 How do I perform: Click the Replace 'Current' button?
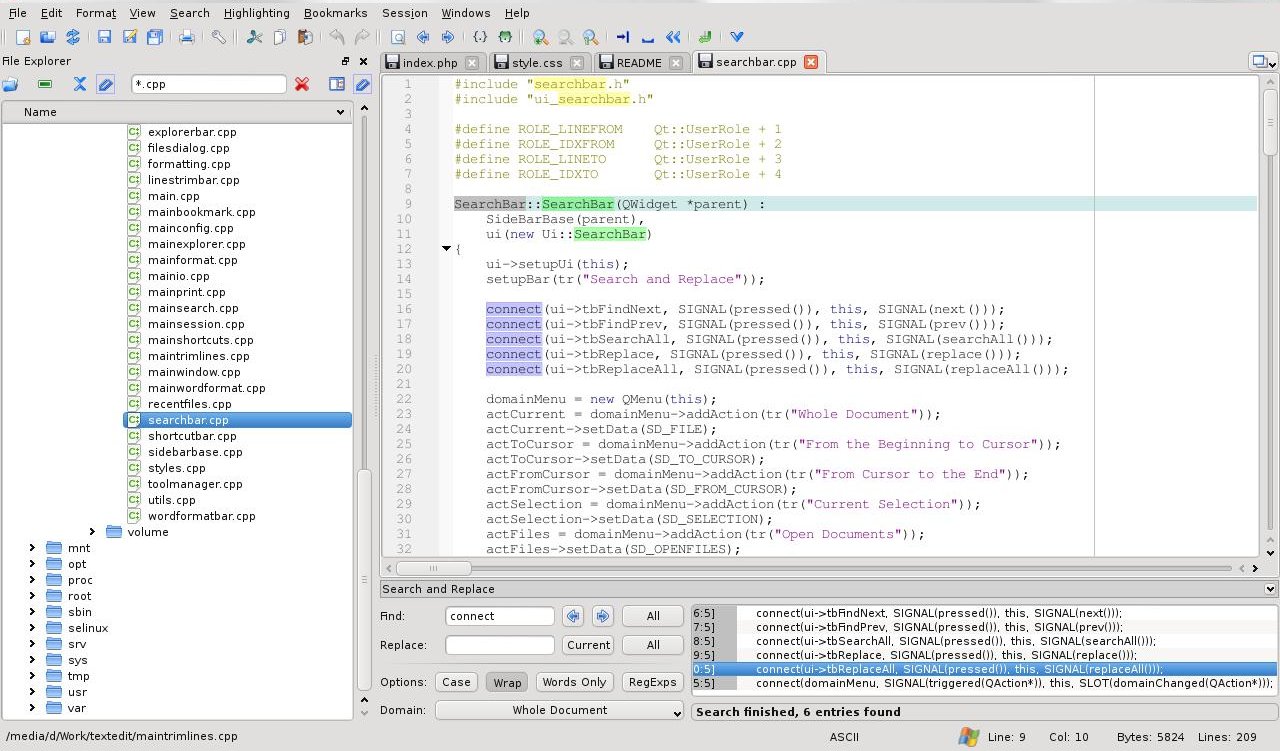tap(588, 645)
